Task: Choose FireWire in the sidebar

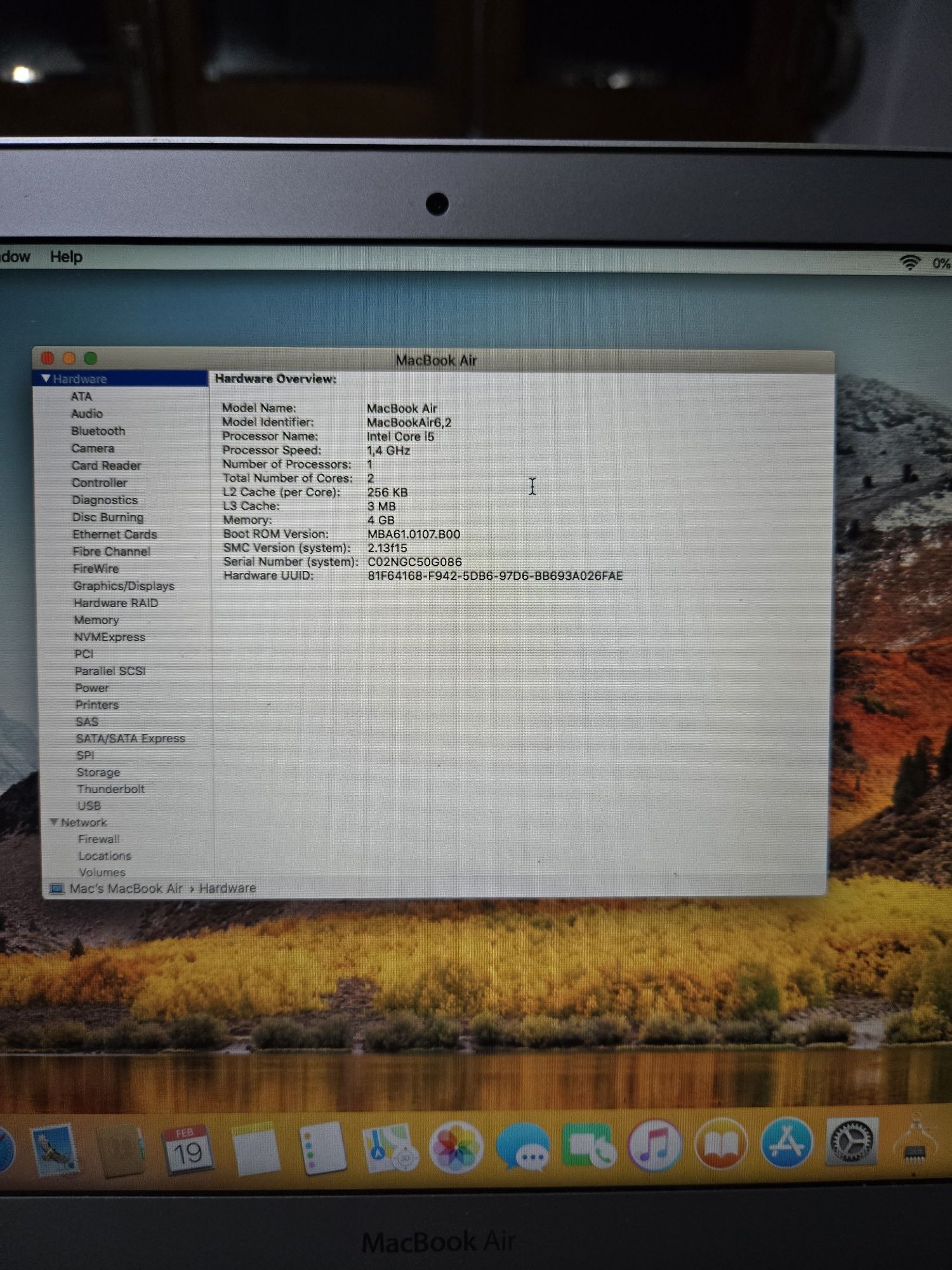Action: 96,568
